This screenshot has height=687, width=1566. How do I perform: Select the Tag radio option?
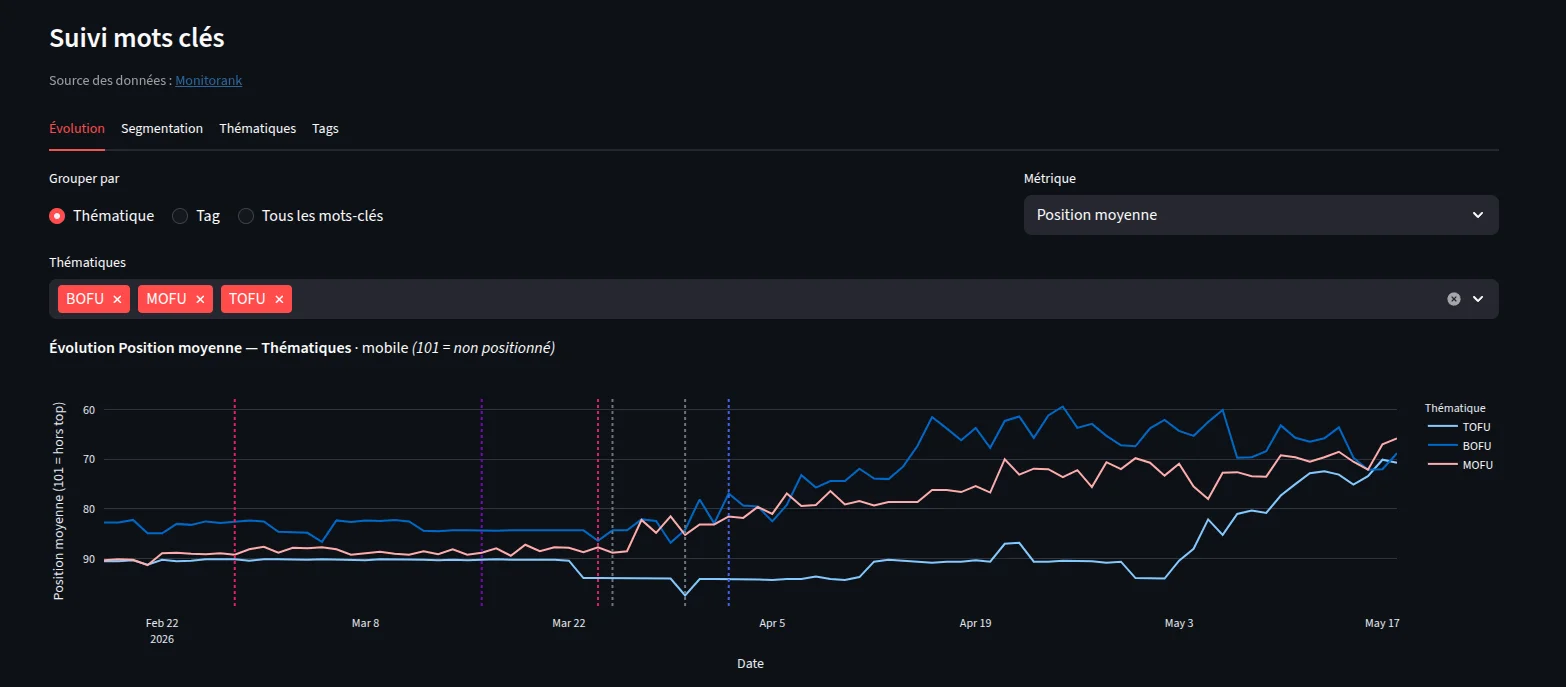click(196, 216)
